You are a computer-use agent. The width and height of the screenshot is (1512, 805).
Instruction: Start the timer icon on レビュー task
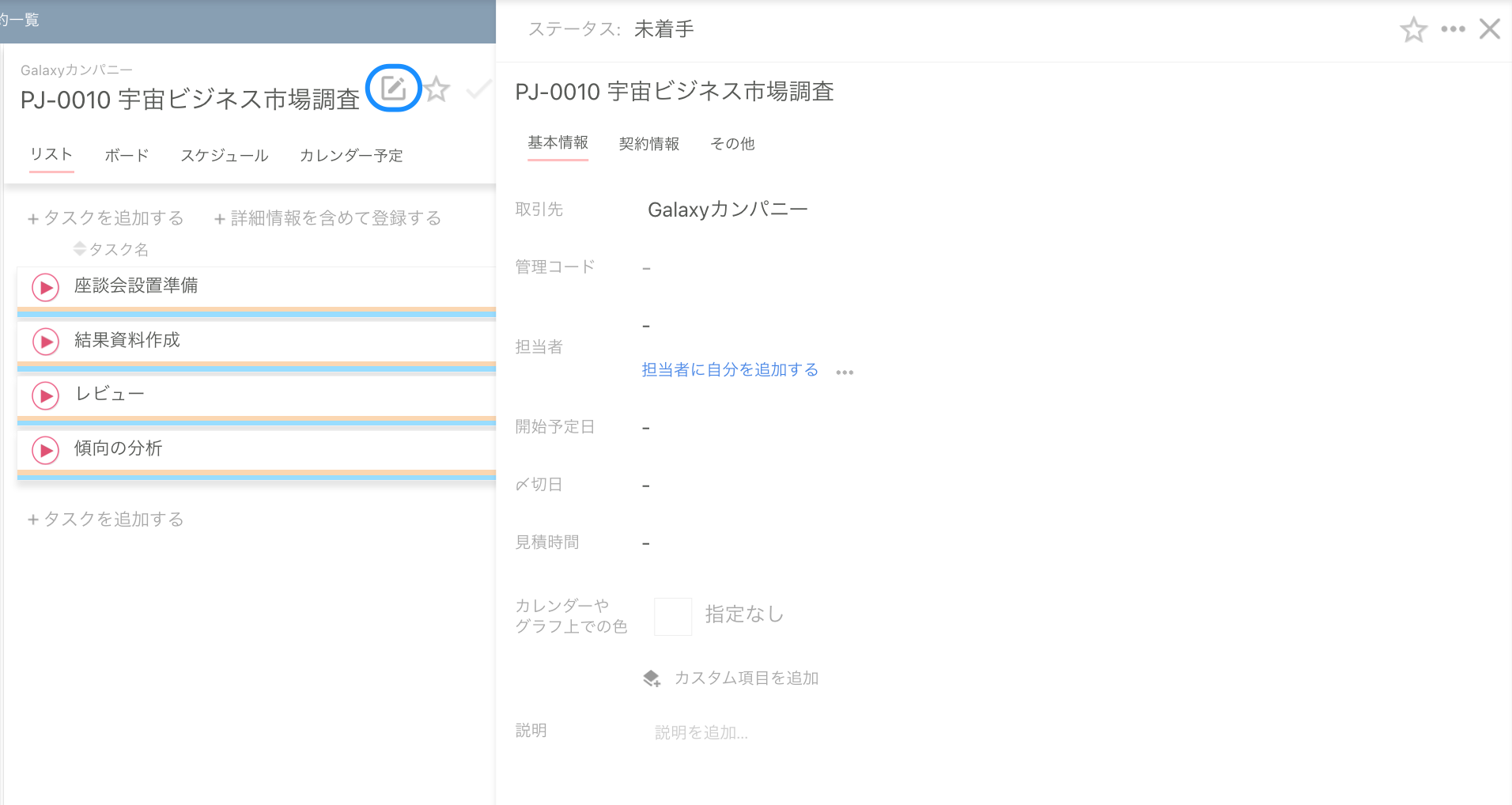coord(44,395)
